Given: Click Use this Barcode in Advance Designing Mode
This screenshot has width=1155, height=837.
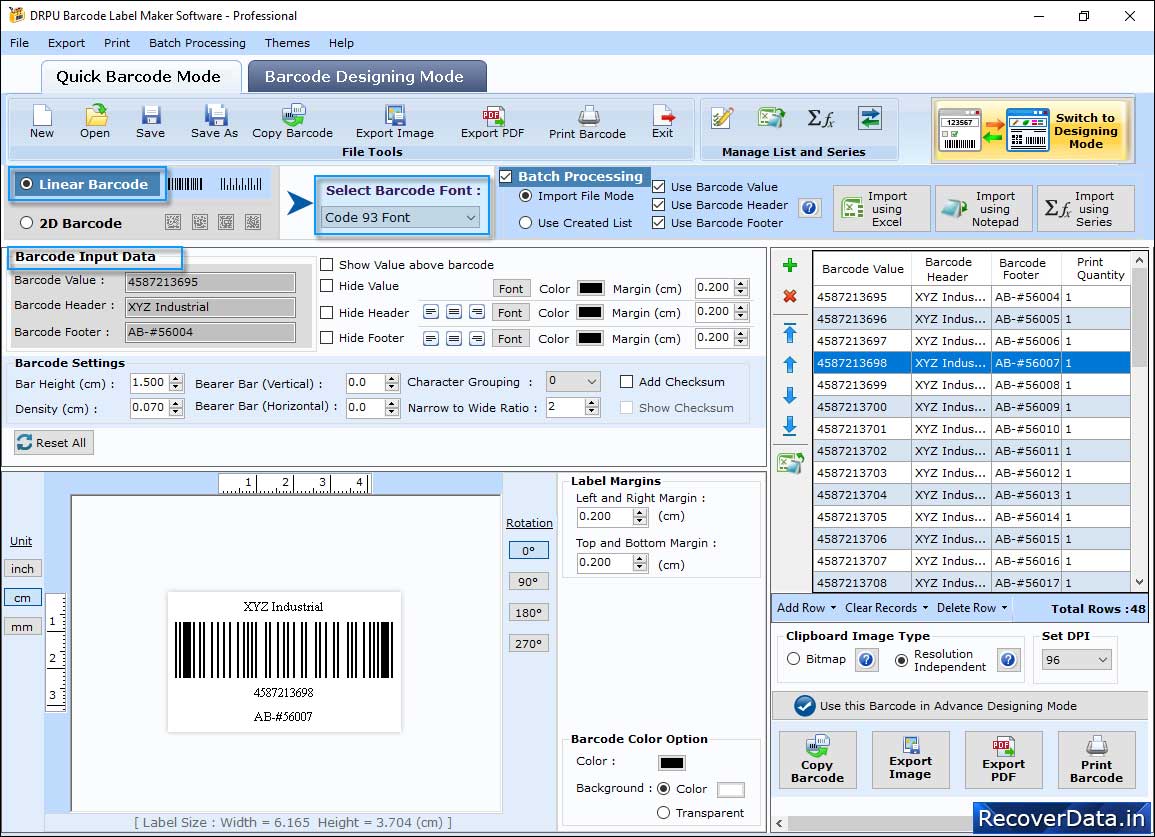Looking at the screenshot, I should tap(960, 705).
